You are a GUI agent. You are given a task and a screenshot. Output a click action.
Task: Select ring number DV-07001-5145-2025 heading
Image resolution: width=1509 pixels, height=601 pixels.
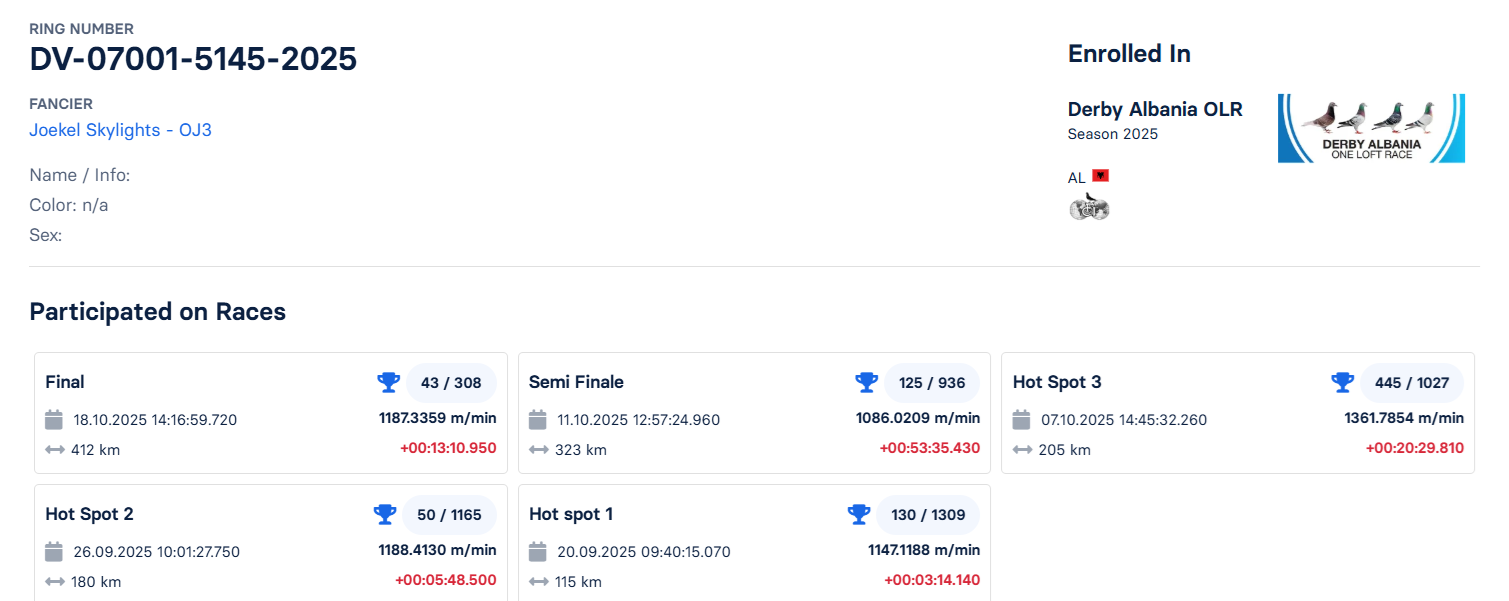point(193,59)
